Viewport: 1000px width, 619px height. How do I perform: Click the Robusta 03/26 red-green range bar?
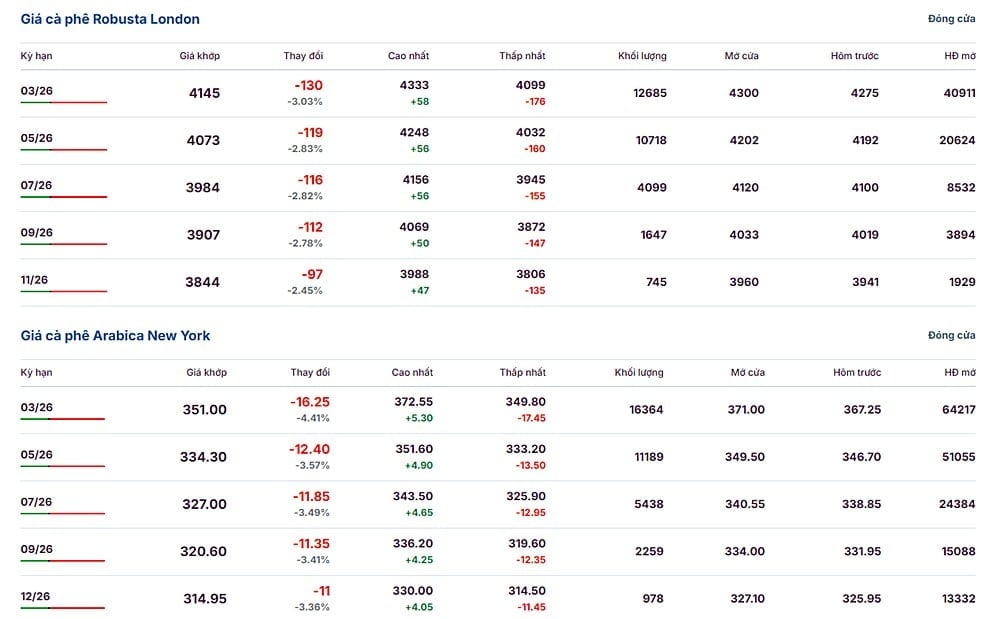tap(64, 102)
